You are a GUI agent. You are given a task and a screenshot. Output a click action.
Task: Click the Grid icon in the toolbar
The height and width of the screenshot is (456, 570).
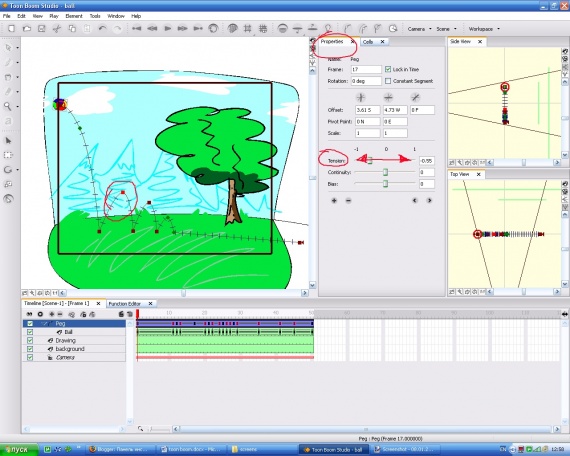coord(248,28)
